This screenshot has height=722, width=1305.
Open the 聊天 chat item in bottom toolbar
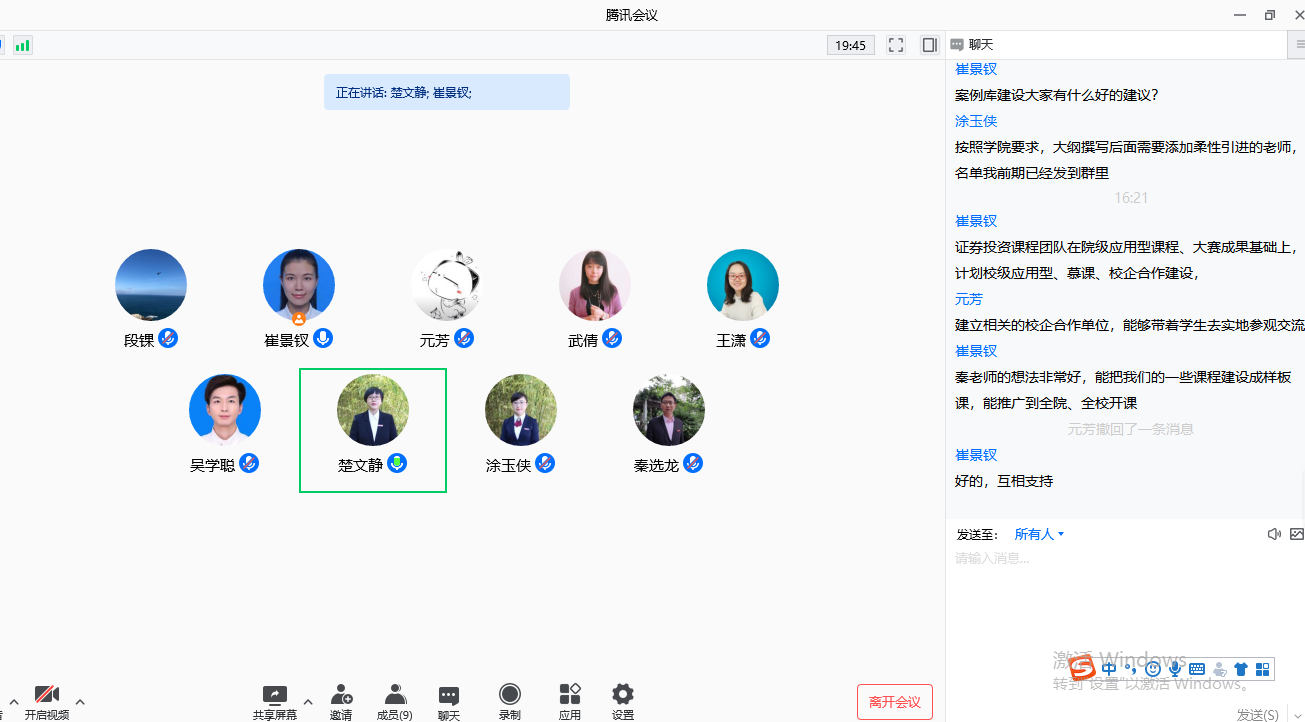pyautogui.click(x=449, y=695)
